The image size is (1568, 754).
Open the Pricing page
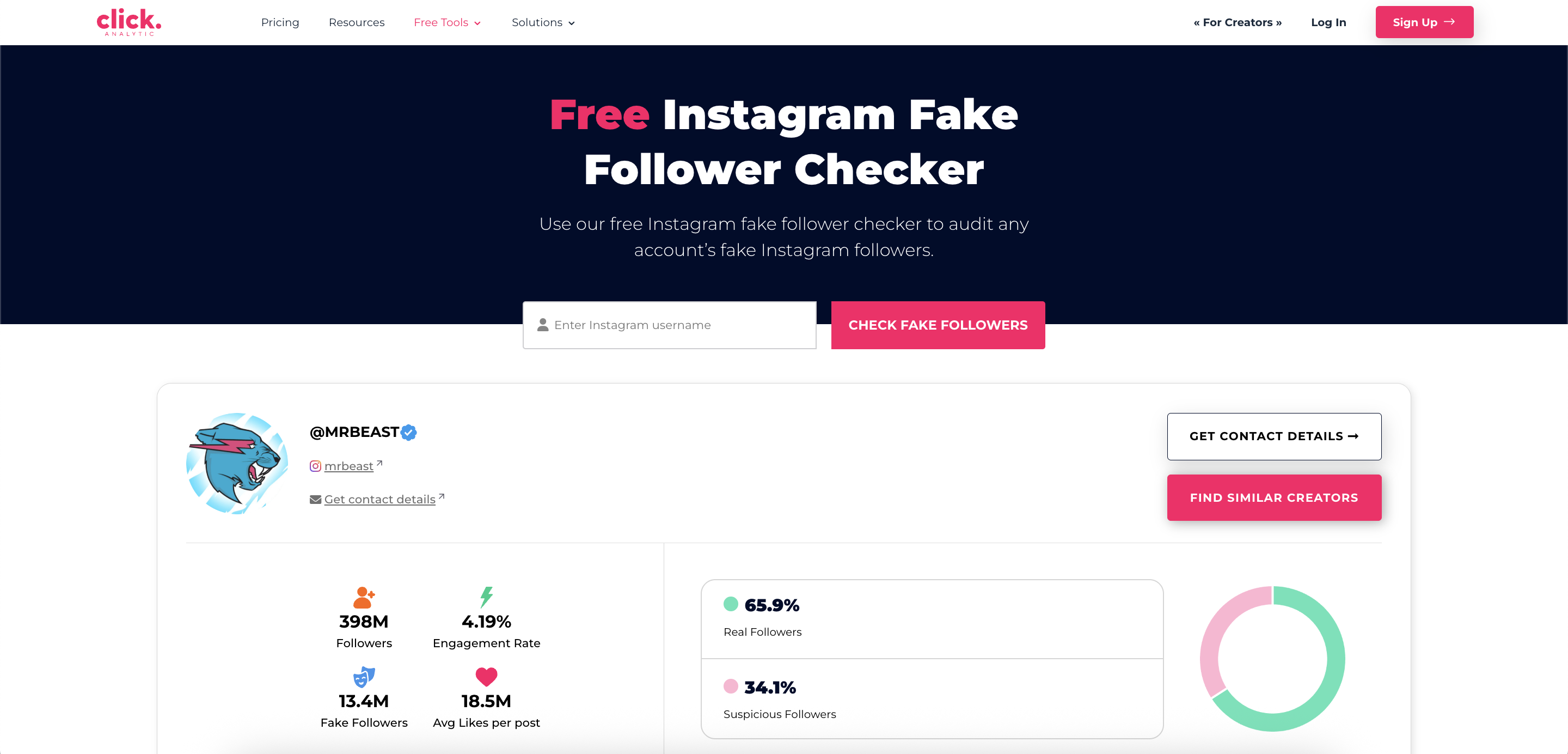[x=280, y=22]
